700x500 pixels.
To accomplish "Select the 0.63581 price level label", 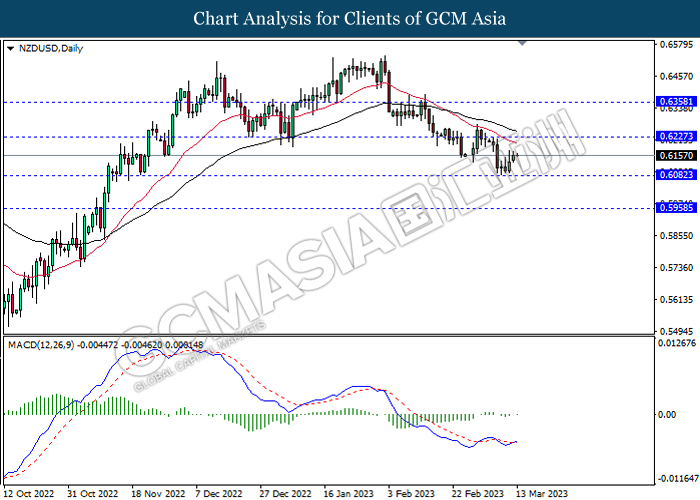I will click(x=676, y=101).
